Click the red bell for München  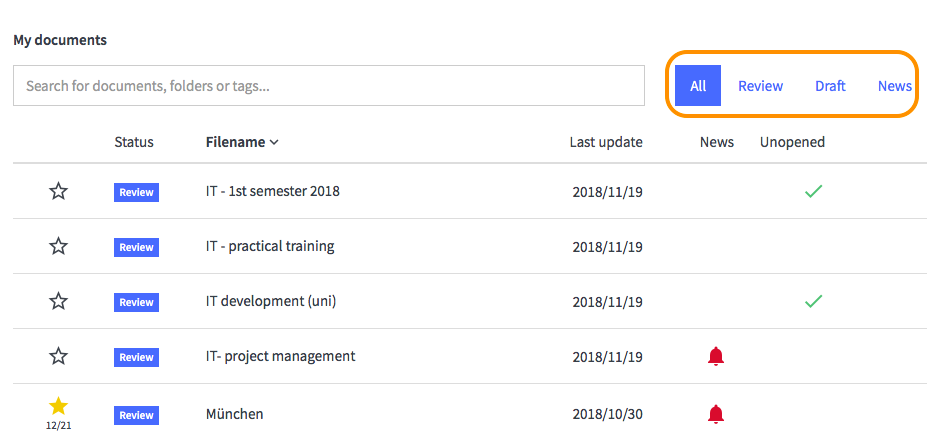click(715, 414)
